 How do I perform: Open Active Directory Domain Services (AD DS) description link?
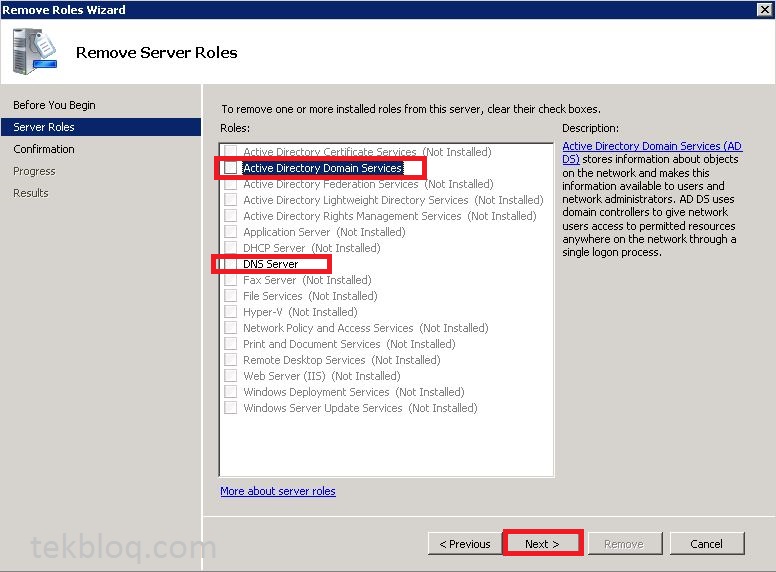(x=652, y=152)
